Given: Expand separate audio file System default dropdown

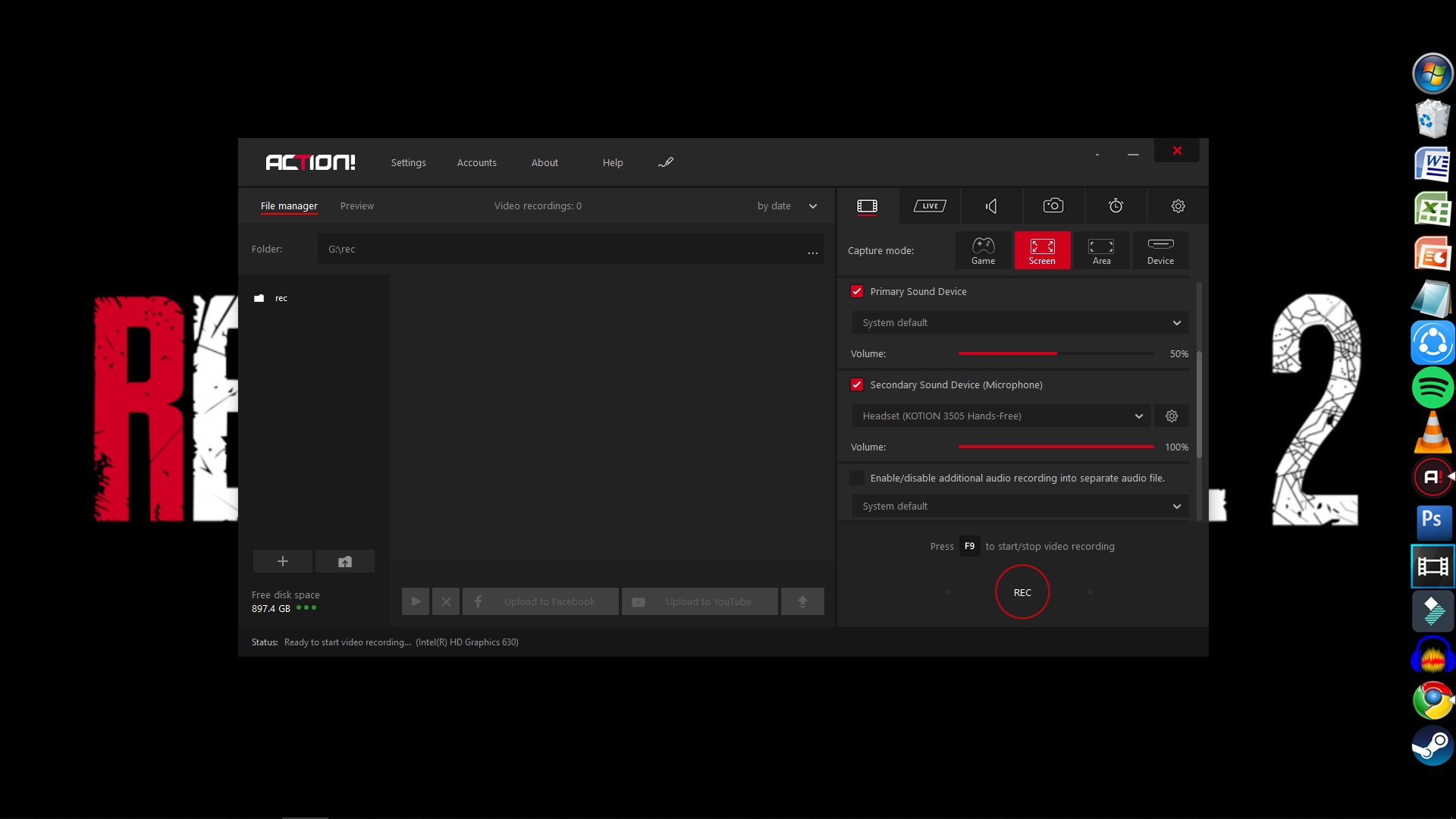Looking at the screenshot, I should pos(1020,506).
